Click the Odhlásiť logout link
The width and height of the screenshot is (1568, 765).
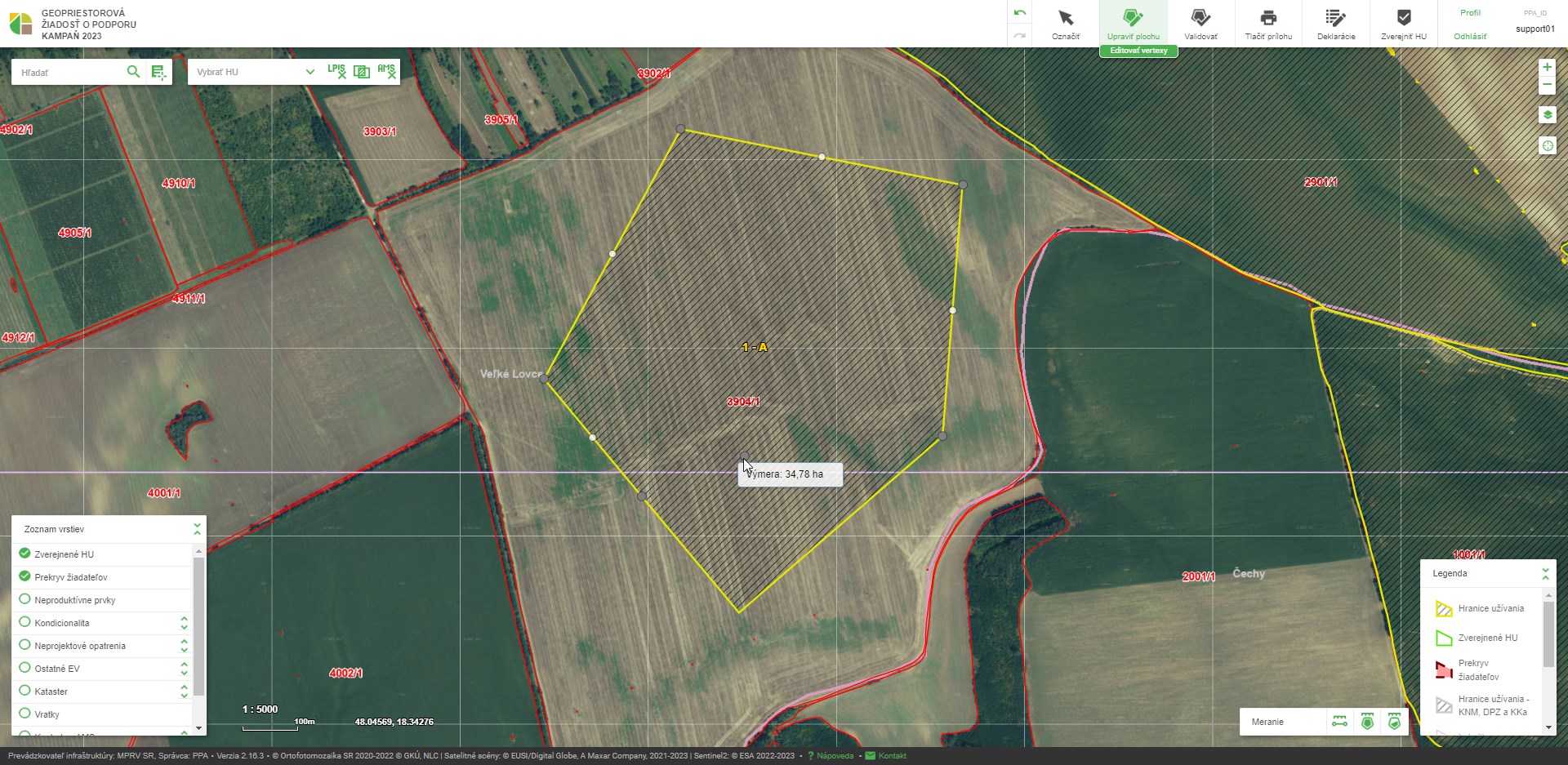pos(1470,36)
